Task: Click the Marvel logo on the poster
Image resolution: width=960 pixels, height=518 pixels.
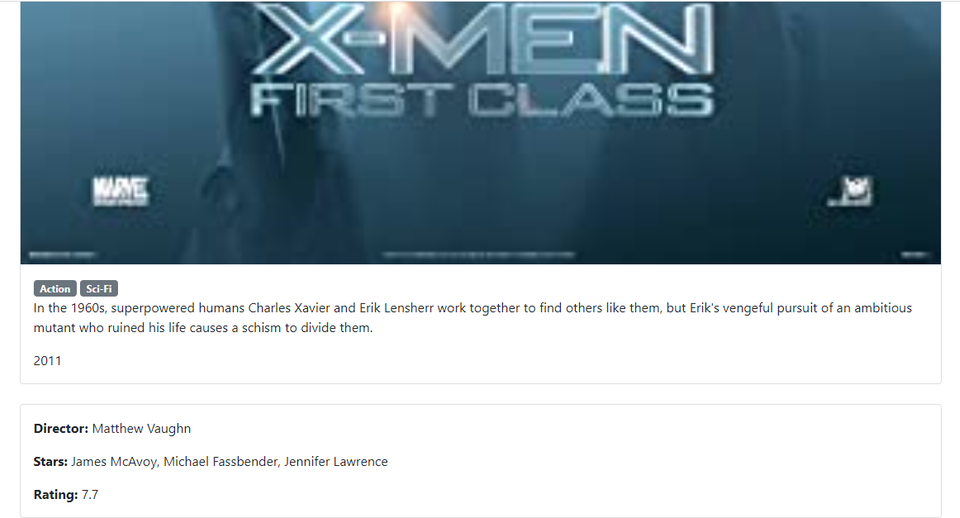Action: point(121,192)
